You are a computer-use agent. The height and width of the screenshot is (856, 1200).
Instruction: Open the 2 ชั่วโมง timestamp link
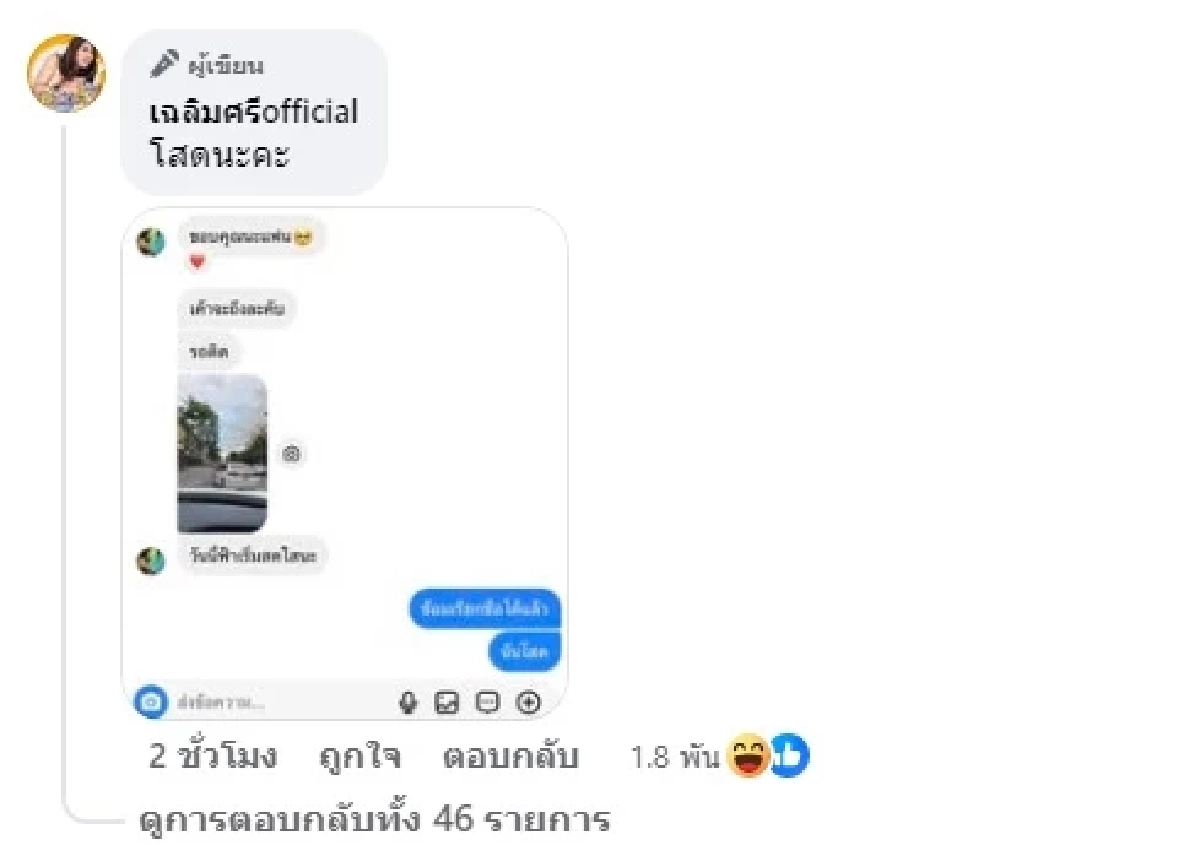[x=213, y=757]
